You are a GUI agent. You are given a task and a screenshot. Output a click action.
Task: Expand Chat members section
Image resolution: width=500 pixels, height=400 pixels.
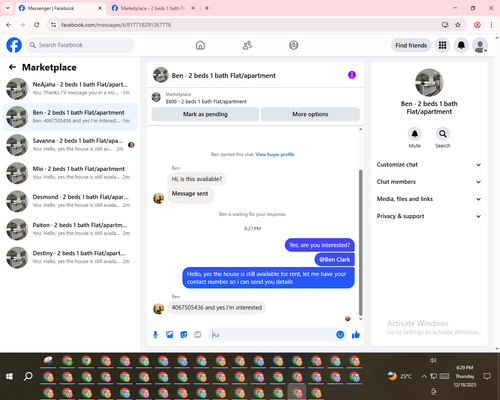[429, 182]
